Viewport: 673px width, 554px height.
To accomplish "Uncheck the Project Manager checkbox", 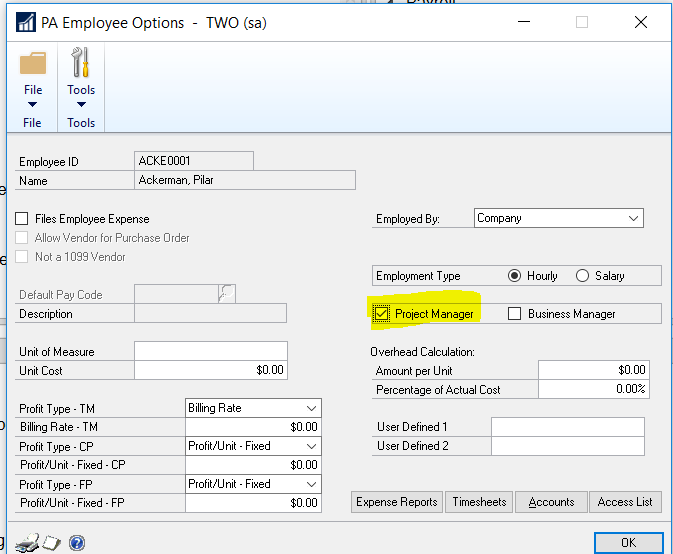I will pyautogui.click(x=382, y=314).
